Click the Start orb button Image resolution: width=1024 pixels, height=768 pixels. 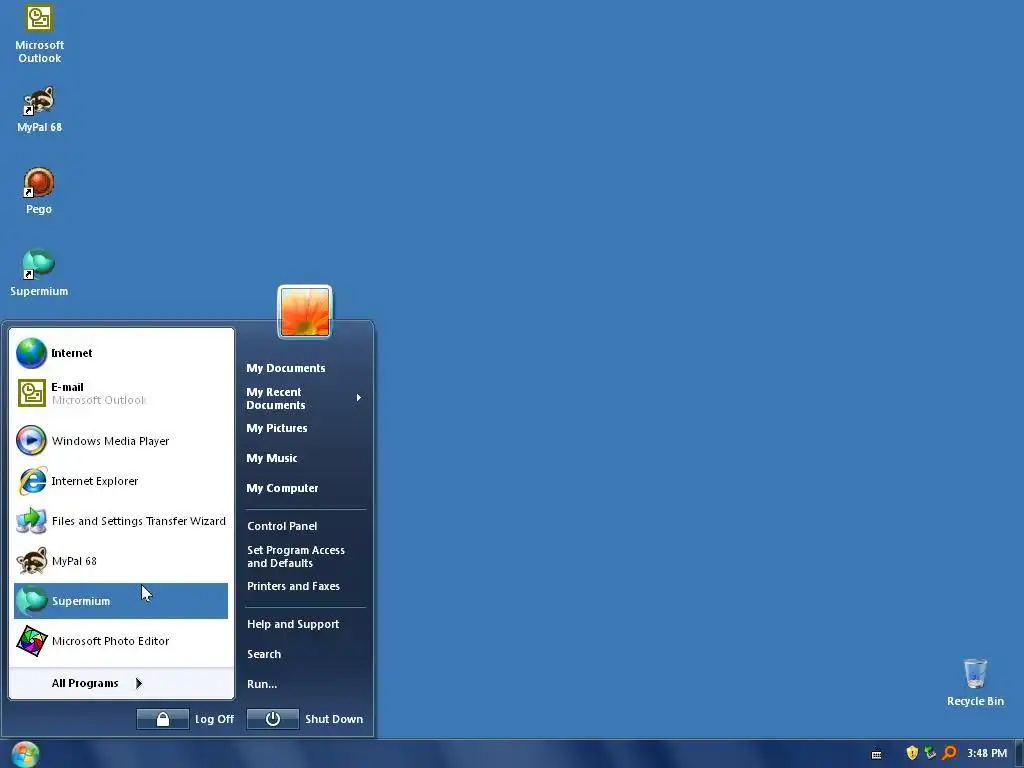pyautogui.click(x=25, y=754)
